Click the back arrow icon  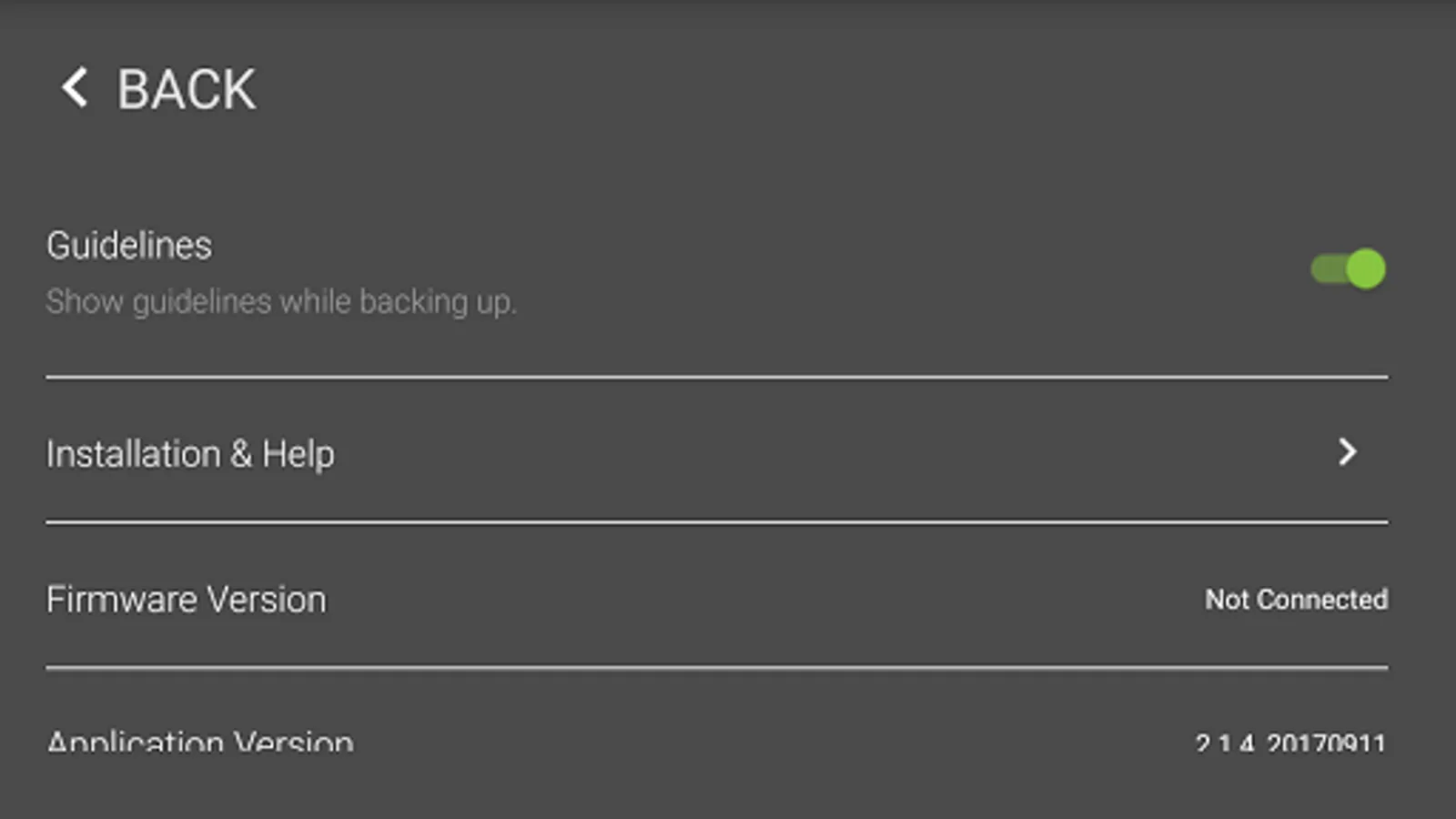coord(75,88)
